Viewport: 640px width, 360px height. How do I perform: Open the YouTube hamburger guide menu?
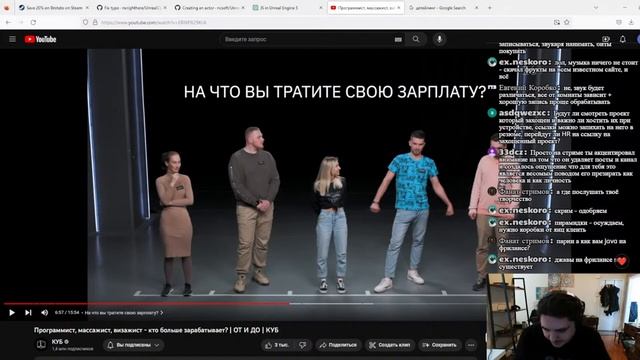(x=12, y=39)
